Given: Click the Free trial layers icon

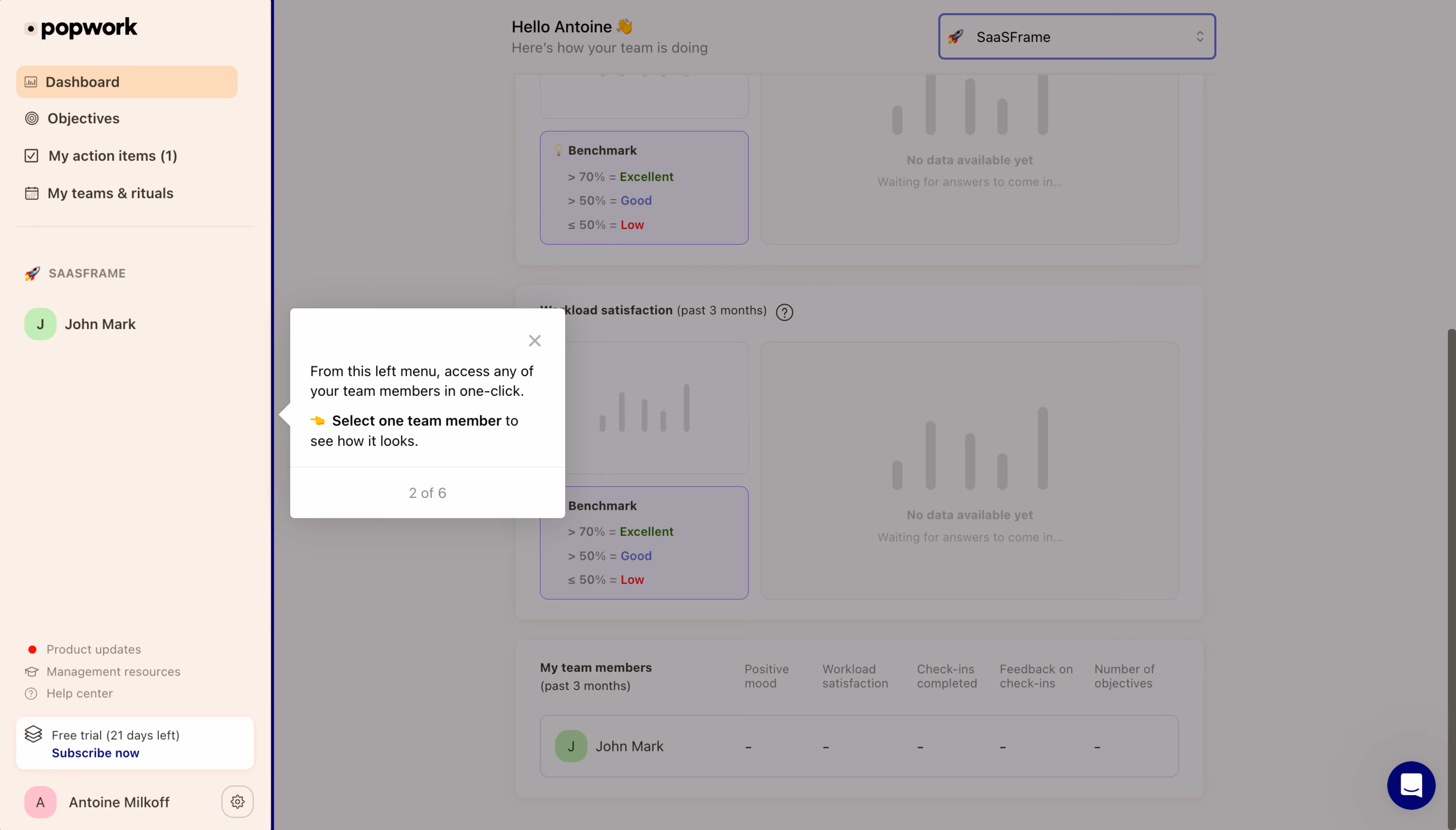Looking at the screenshot, I should pyautogui.click(x=33, y=734).
